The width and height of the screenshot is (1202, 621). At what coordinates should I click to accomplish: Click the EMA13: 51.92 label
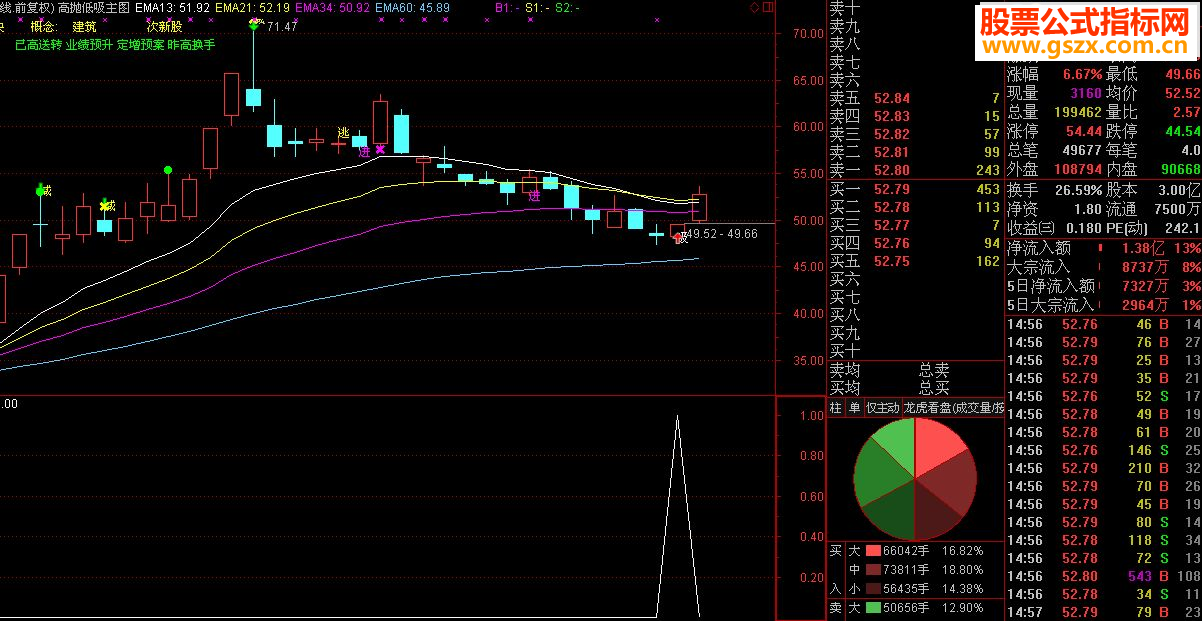[x=172, y=7]
